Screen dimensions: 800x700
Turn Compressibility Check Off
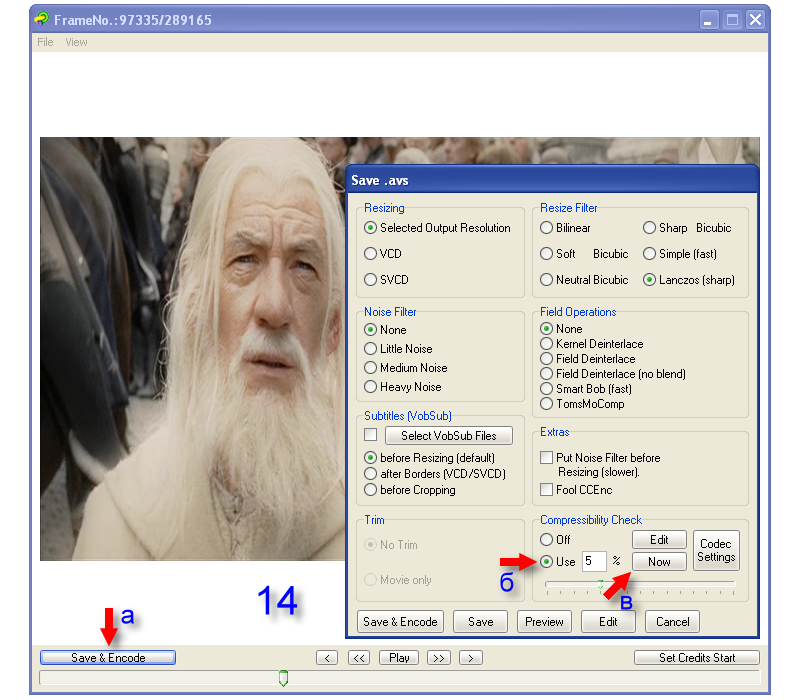(555, 539)
